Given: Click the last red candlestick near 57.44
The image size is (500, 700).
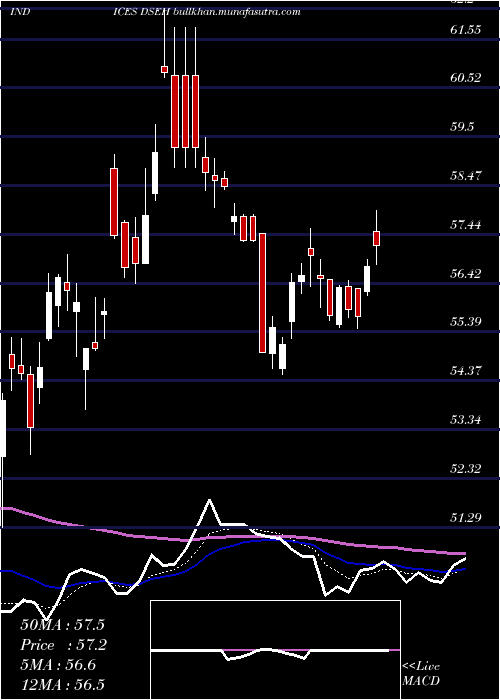Looking at the screenshot, I should [x=376, y=238].
